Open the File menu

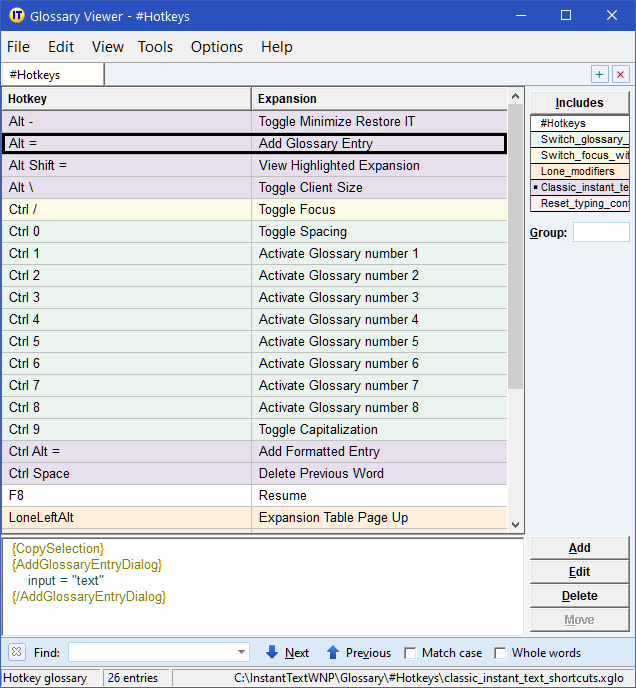[x=18, y=47]
